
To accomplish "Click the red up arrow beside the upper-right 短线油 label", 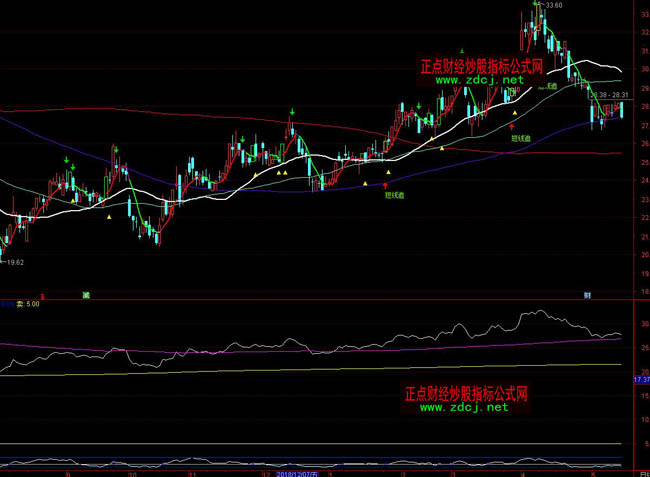I will click(512, 127).
